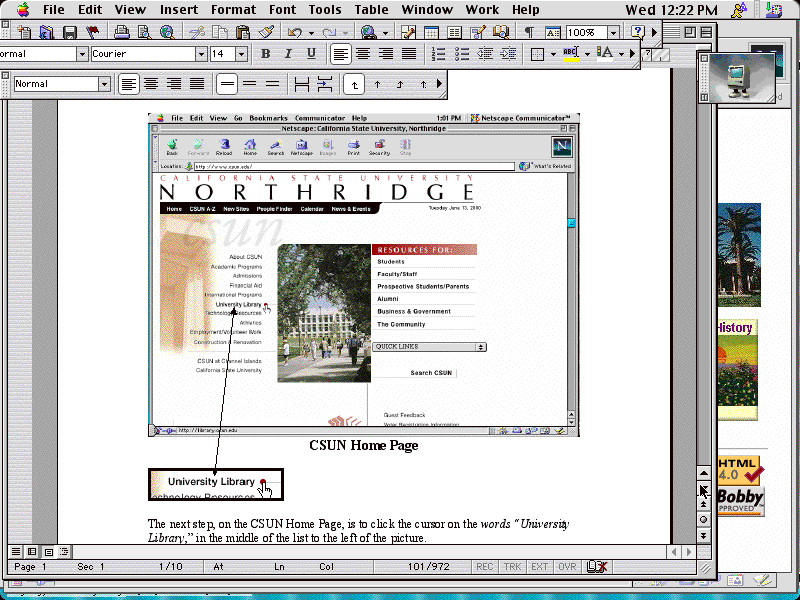Image resolution: width=800 pixels, height=600 pixels.
Task: Show the Drawing toolbar
Action: pos(478,33)
